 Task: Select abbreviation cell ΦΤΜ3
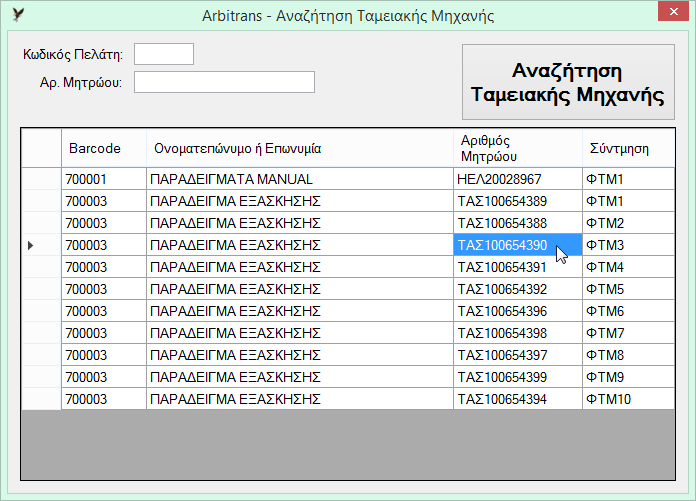click(x=628, y=245)
